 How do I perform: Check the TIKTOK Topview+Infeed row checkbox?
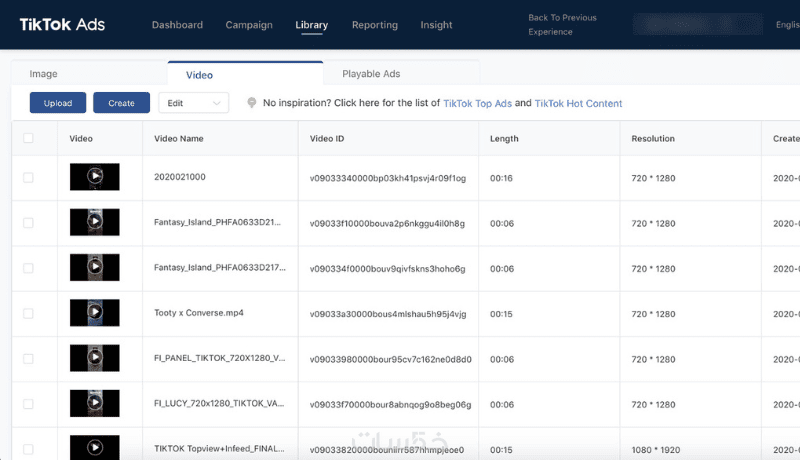pos(28,449)
